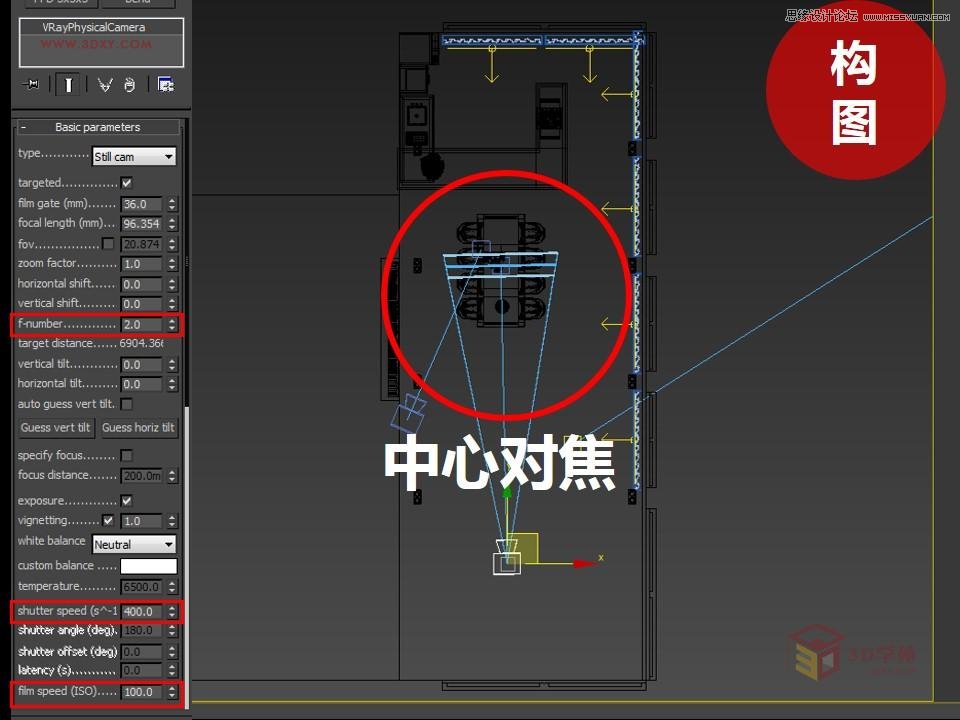960x720 pixels.
Task: Remove modifier using the trash icon
Action: 130,84
